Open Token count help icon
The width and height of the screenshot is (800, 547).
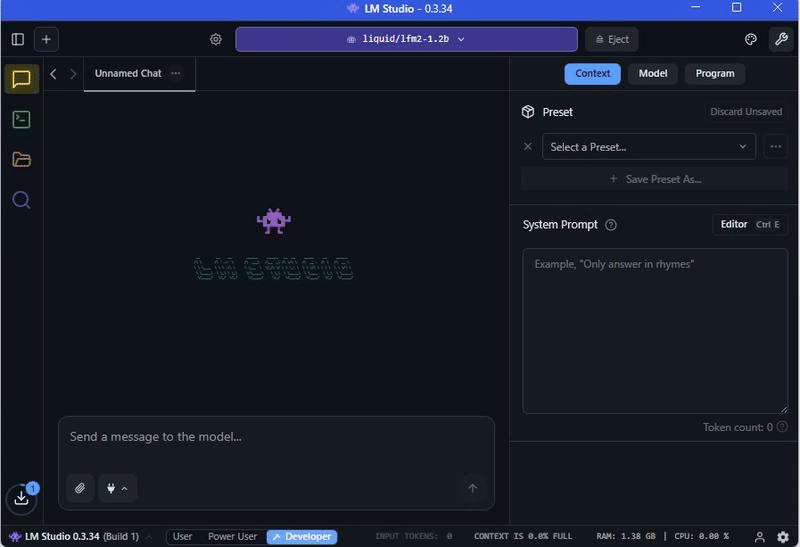coord(782,427)
